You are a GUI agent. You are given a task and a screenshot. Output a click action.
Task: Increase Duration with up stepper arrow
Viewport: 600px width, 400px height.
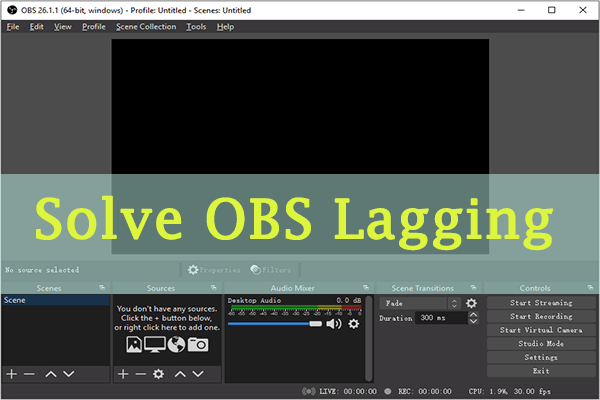point(473,315)
